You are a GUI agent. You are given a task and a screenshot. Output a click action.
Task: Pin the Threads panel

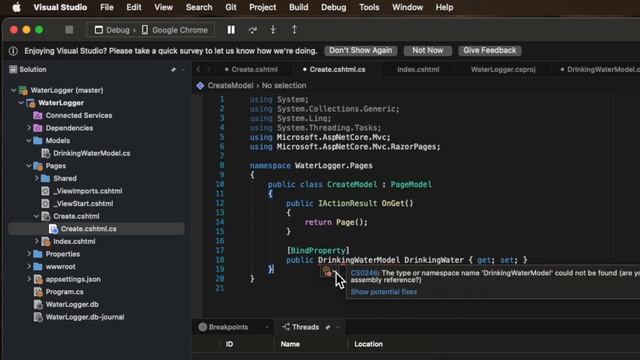coord(328,327)
